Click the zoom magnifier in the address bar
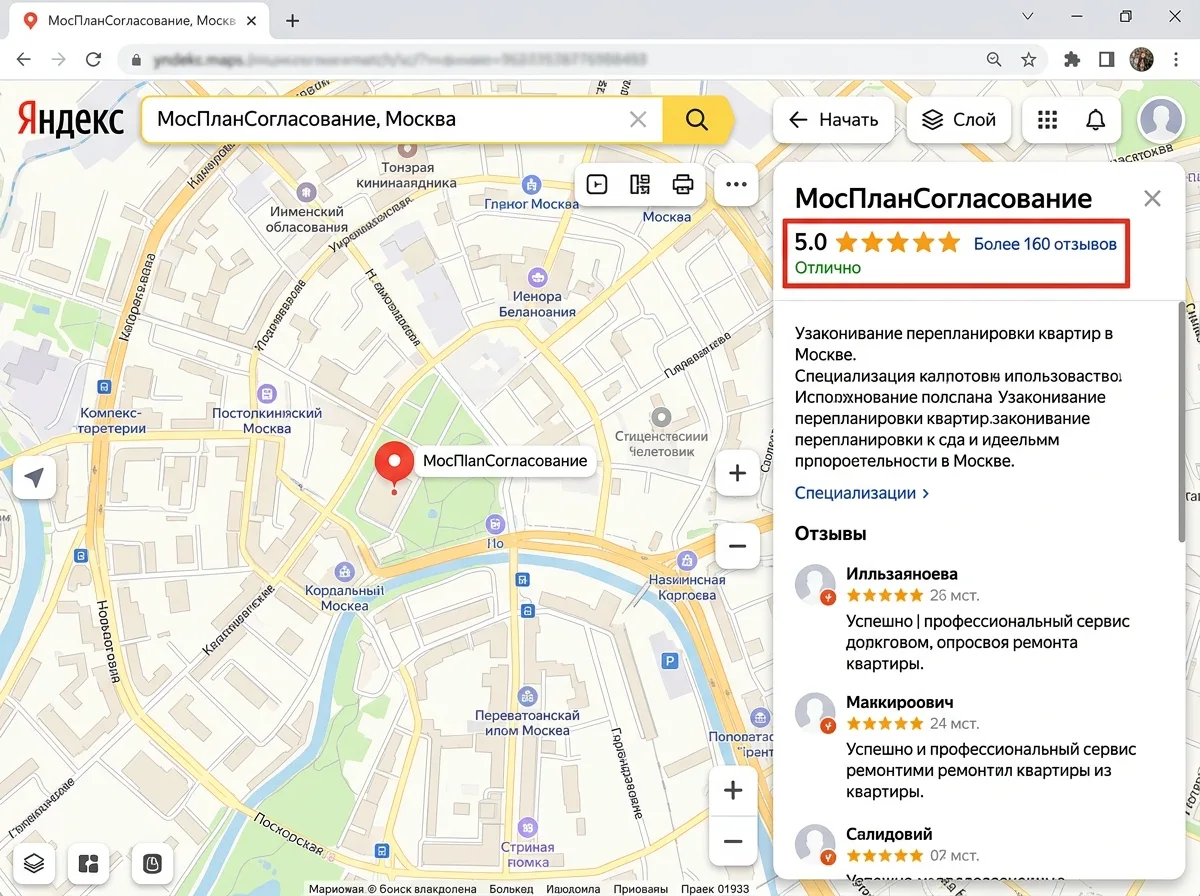 994,59
